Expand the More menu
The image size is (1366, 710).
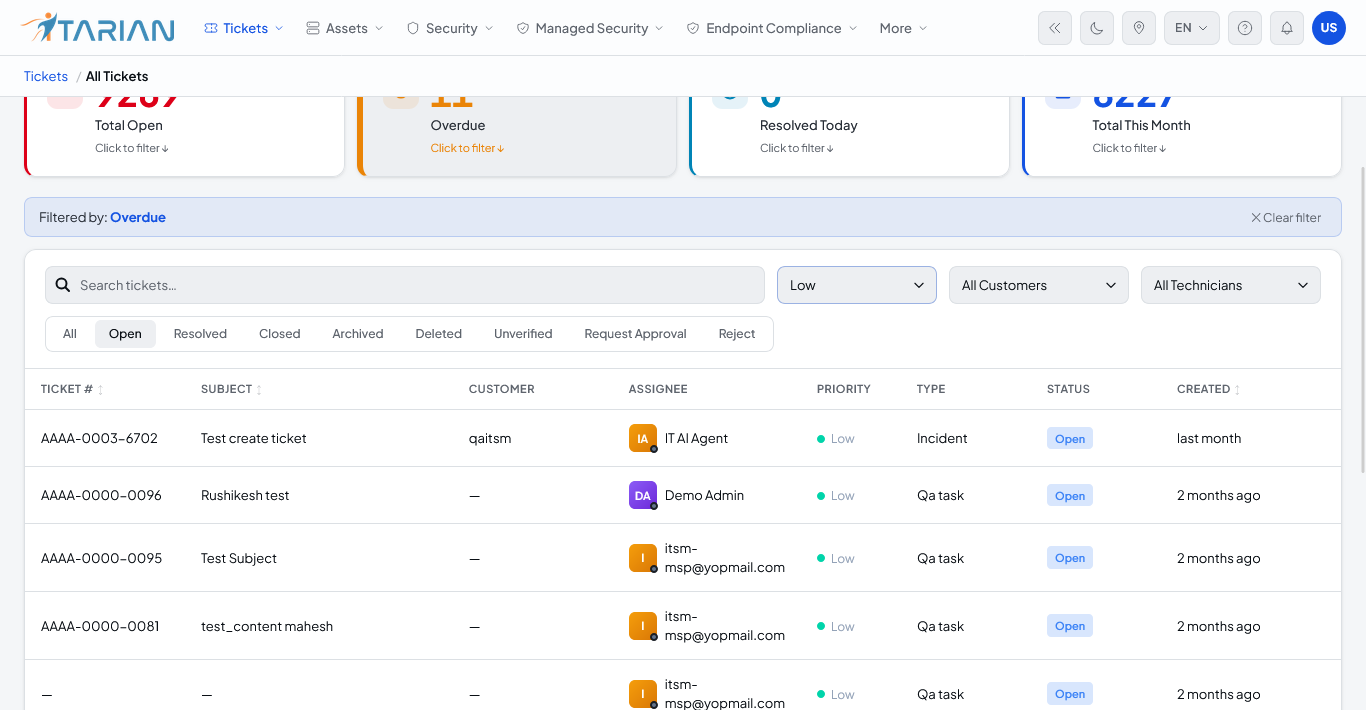pos(903,28)
